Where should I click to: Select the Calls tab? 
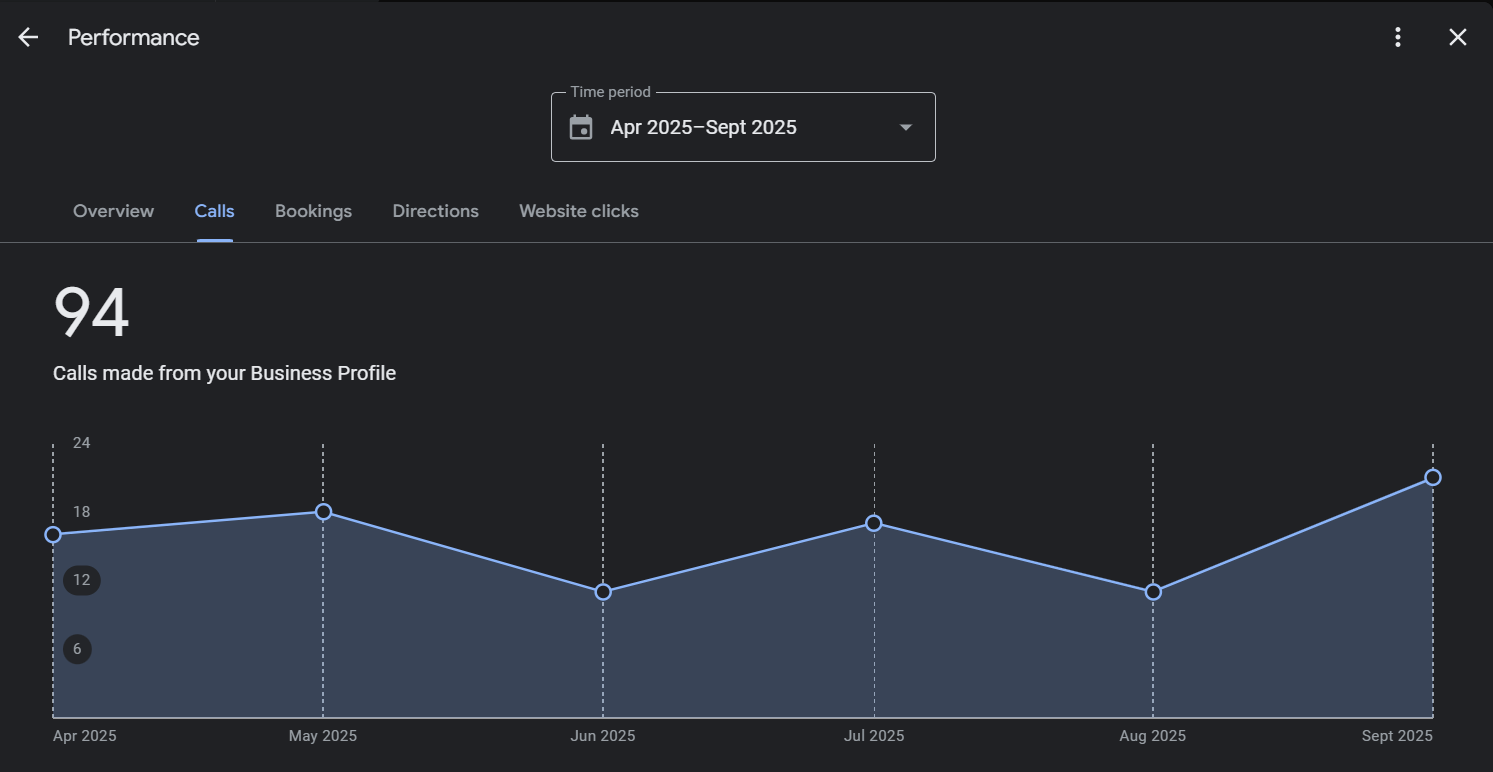214,211
